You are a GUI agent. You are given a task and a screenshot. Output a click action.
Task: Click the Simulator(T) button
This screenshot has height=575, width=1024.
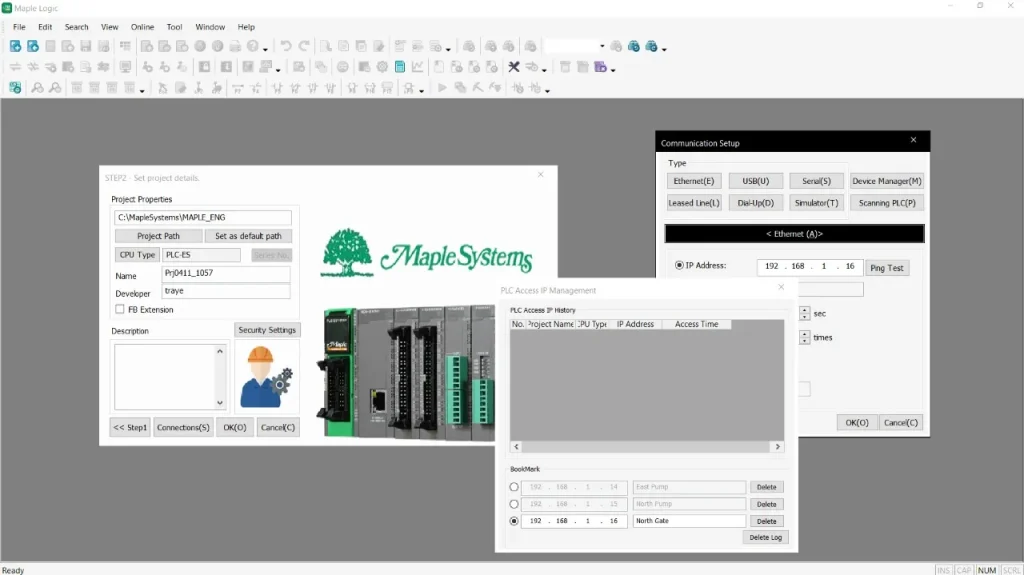[x=816, y=203]
